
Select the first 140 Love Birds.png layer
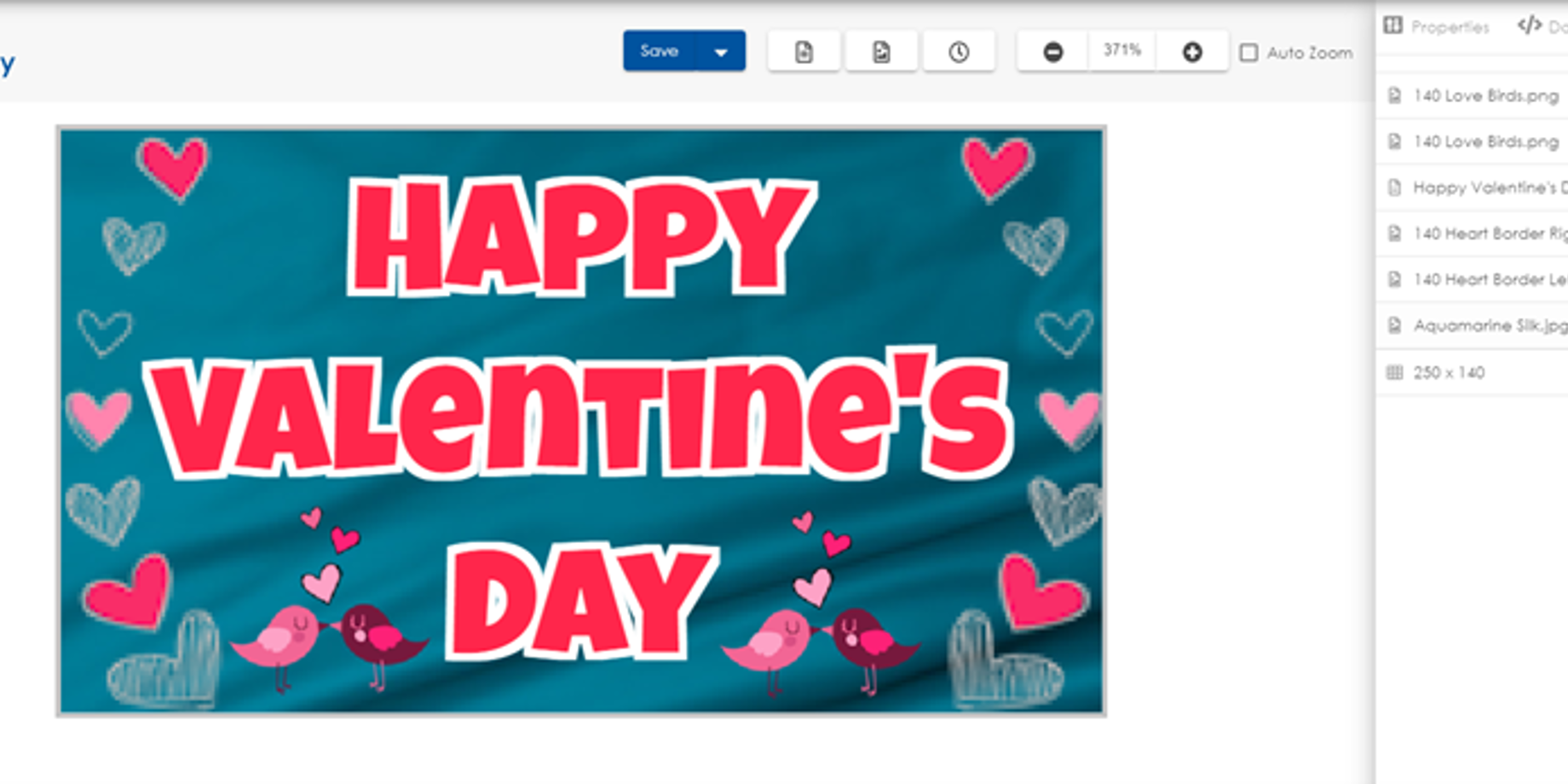[1484, 95]
